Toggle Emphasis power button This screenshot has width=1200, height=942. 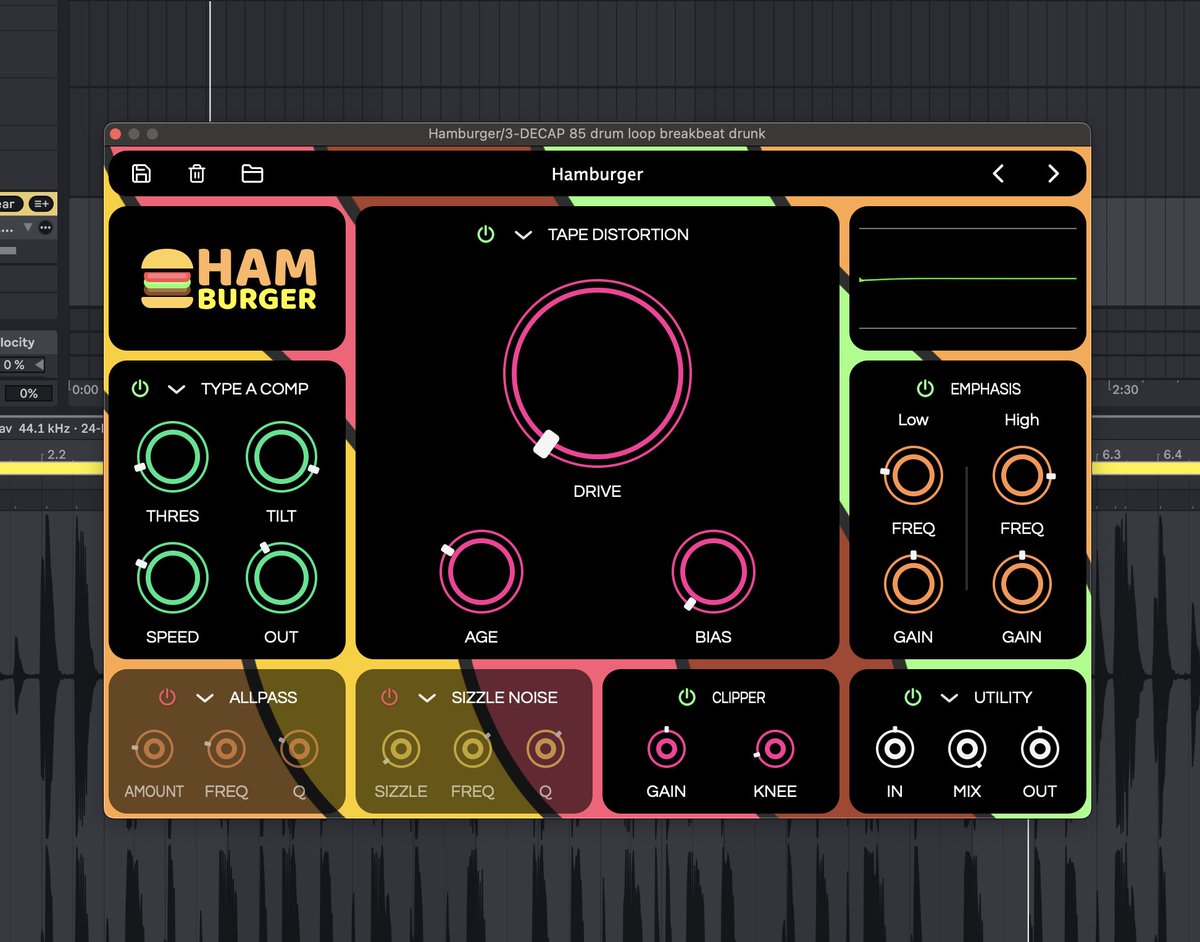[925, 388]
